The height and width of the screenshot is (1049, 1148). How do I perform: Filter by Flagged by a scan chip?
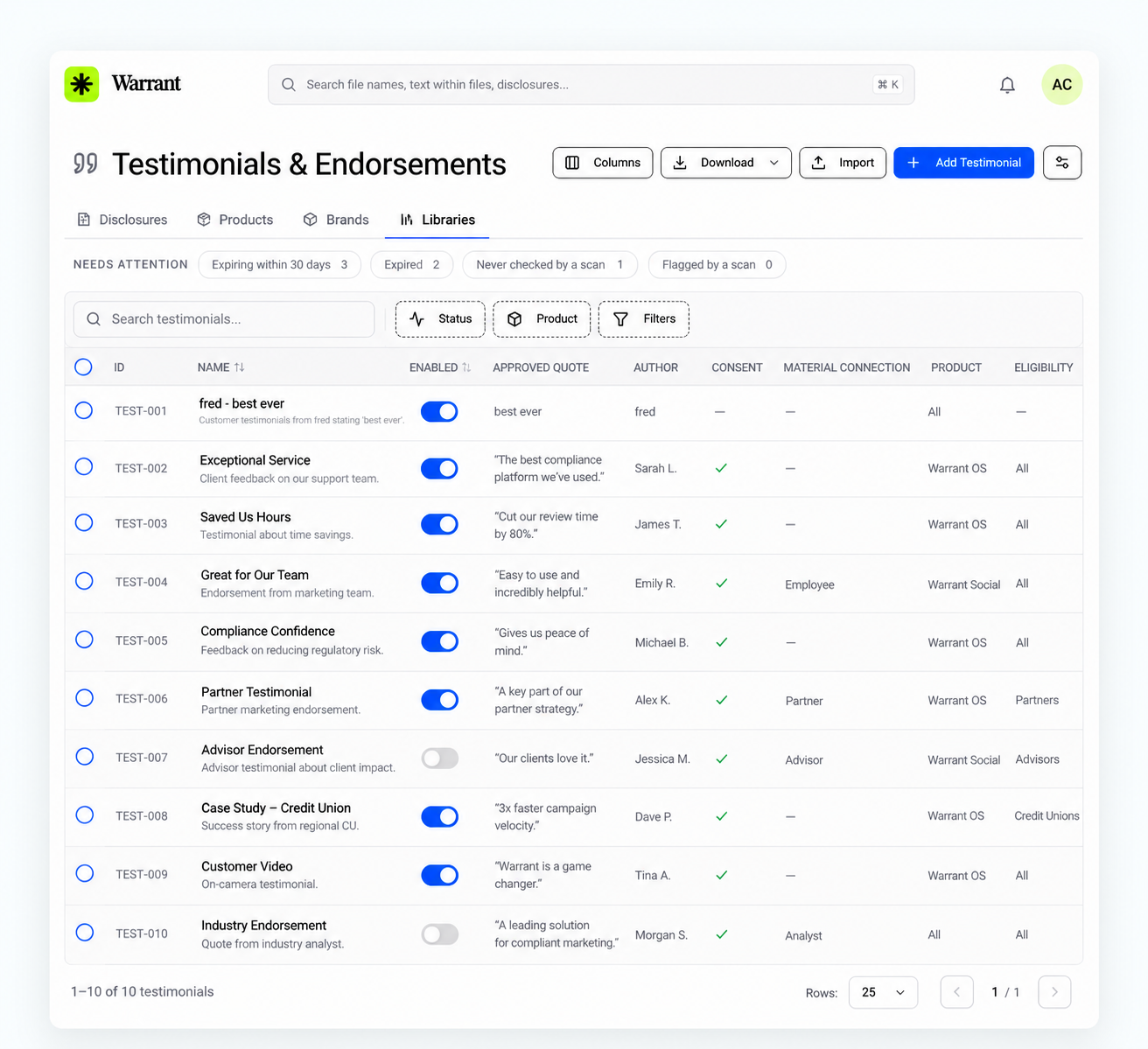[717, 265]
